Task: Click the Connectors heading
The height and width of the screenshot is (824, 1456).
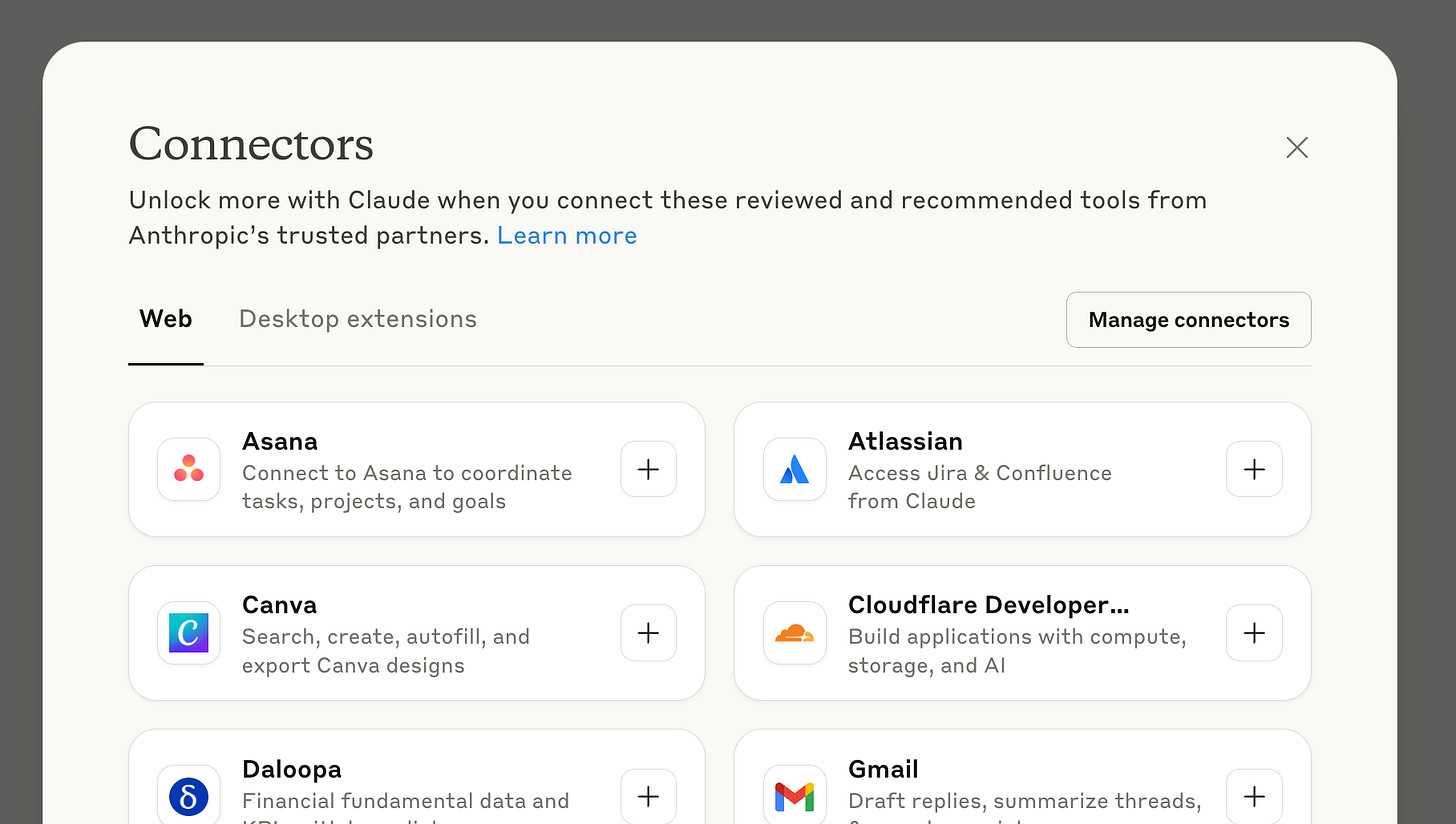Action: (251, 144)
